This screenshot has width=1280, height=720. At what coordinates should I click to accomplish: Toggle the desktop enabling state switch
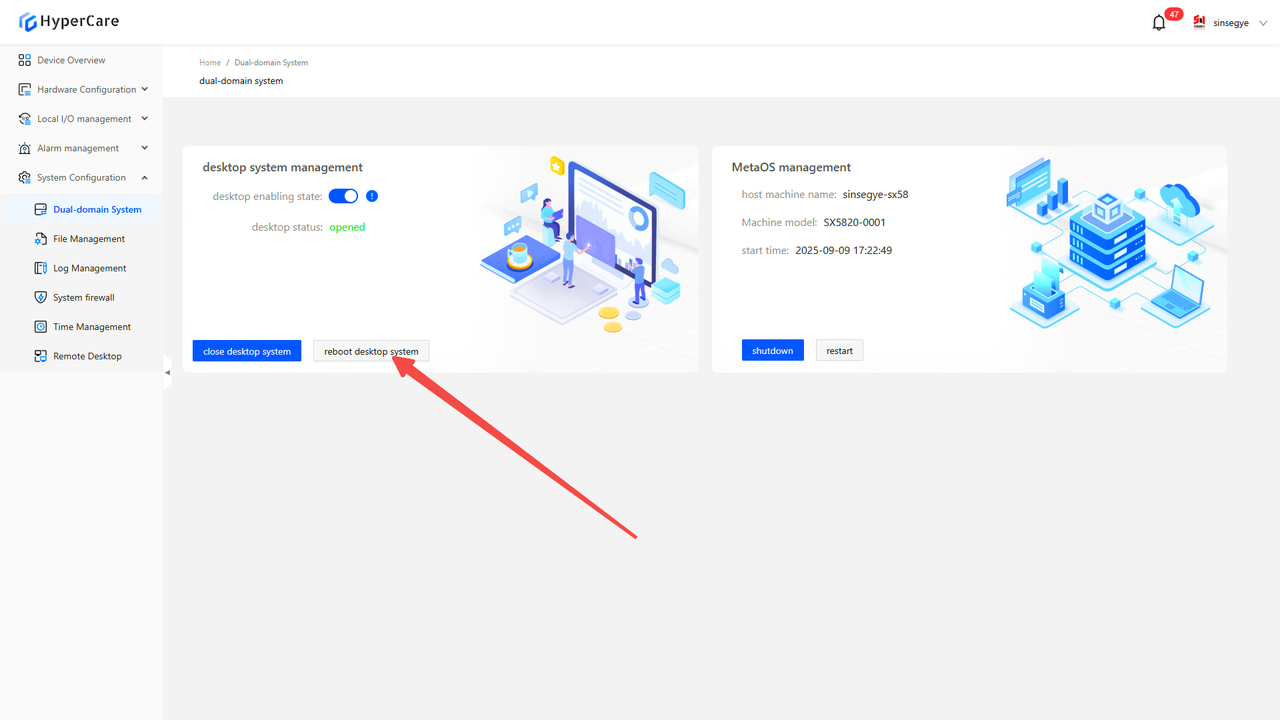[x=343, y=196]
